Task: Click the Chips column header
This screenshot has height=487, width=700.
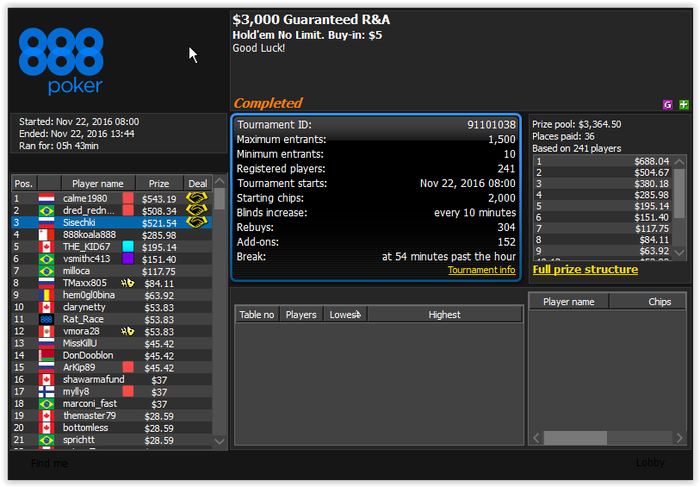Action: [648, 302]
